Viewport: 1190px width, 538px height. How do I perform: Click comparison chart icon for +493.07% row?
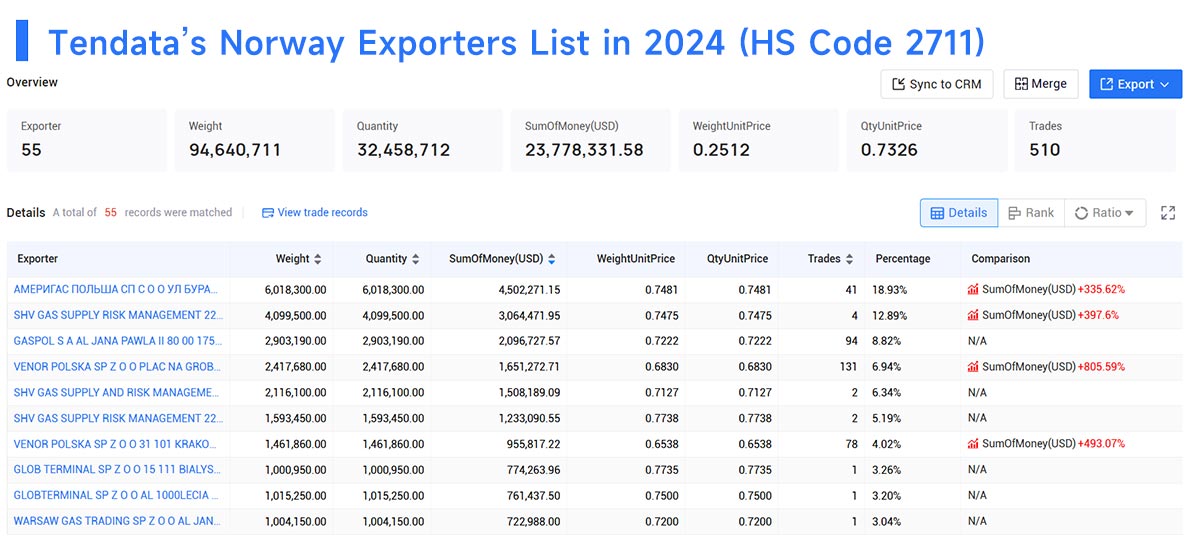(x=973, y=444)
